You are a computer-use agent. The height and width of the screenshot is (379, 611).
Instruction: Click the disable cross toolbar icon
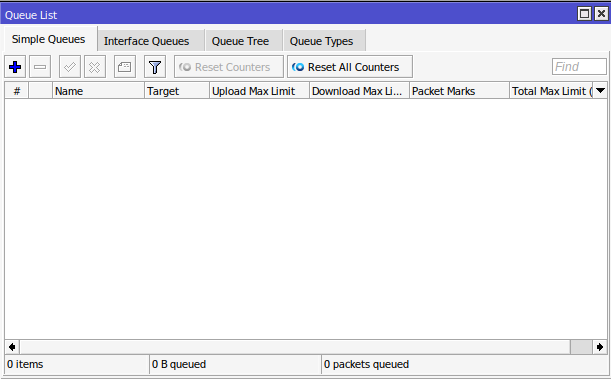(x=95, y=67)
